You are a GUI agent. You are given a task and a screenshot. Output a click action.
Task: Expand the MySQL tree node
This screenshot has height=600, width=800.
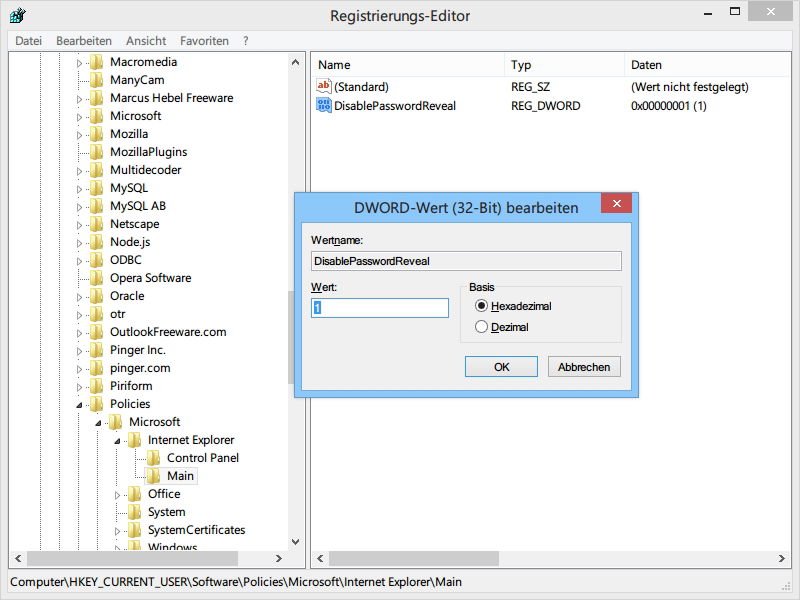[x=79, y=189]
